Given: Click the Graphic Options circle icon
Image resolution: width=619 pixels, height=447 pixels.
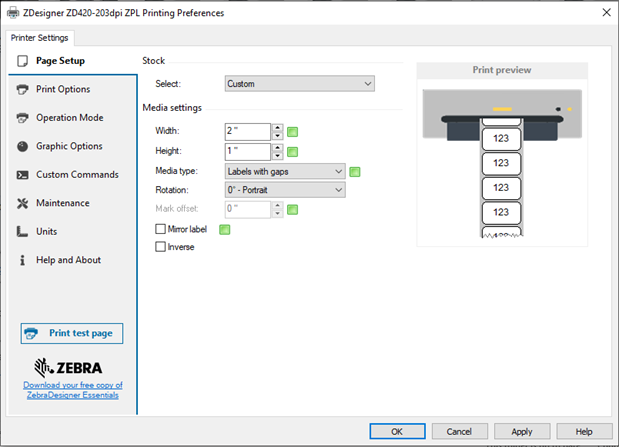Looking at the screenshot, I should 23,146.
